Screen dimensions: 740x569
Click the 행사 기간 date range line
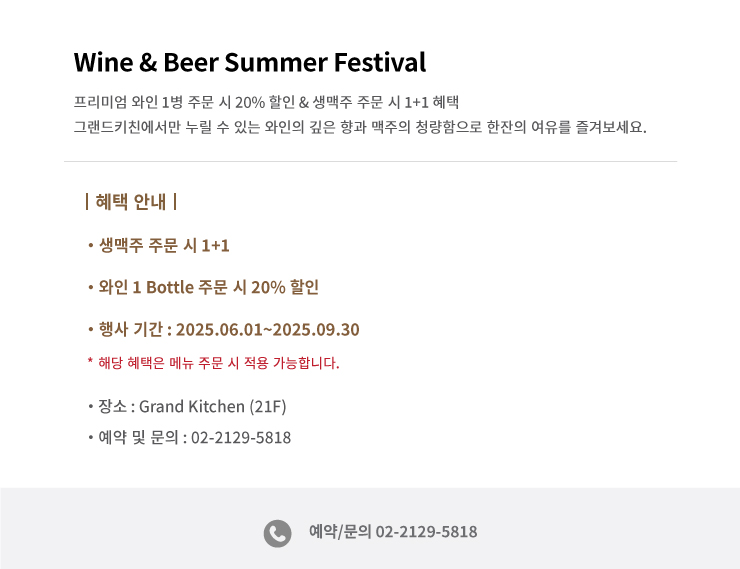pyautogui.click(x=224, y=329)
